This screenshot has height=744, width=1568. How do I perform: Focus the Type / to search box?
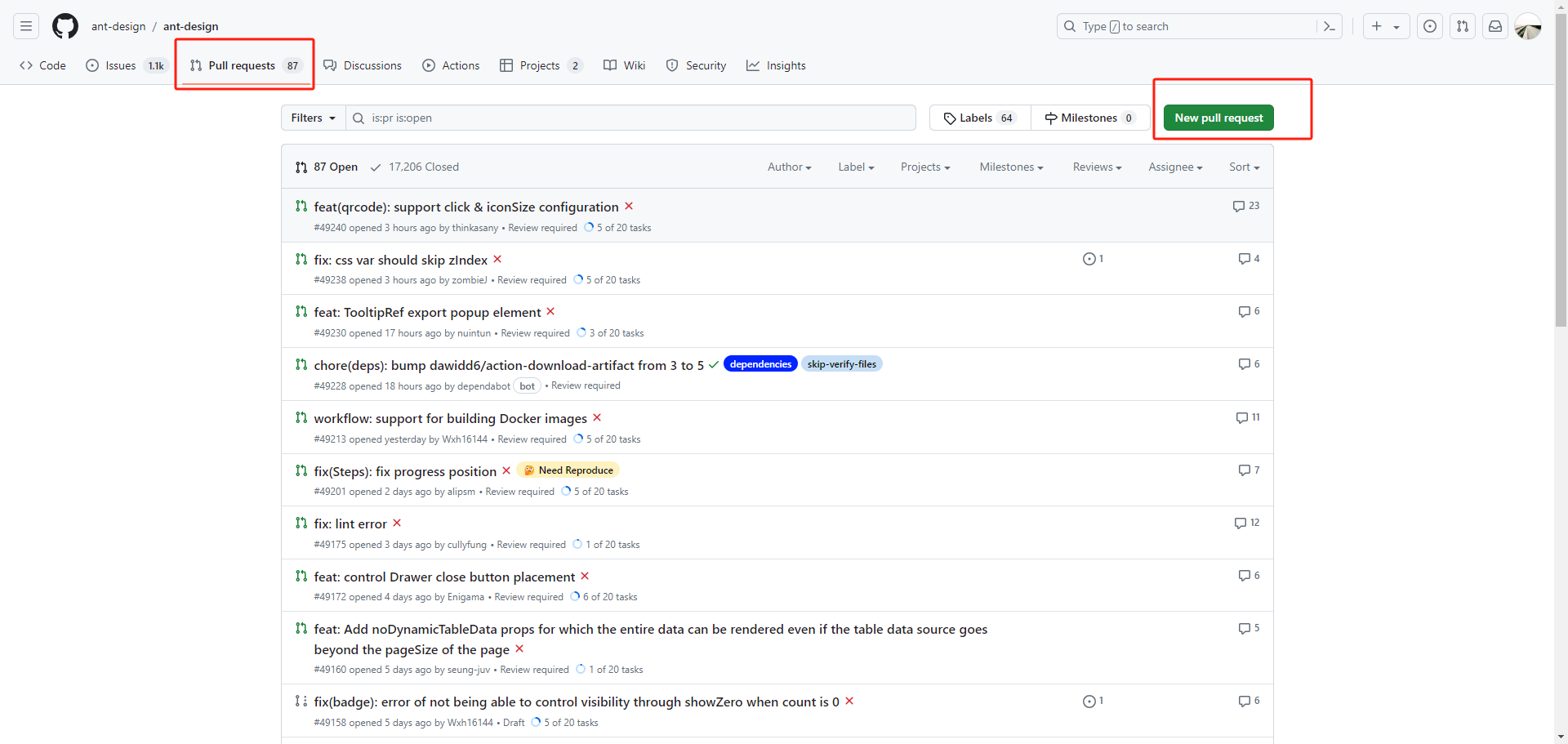pyautogui.click(x=1188, y=26)
